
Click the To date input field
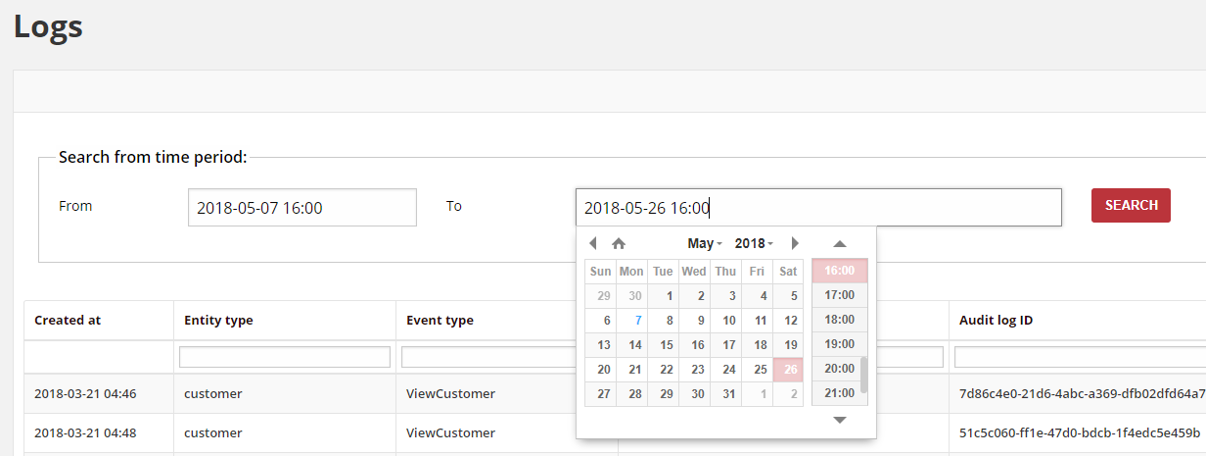pyautogui.click(x=818, y=208)
